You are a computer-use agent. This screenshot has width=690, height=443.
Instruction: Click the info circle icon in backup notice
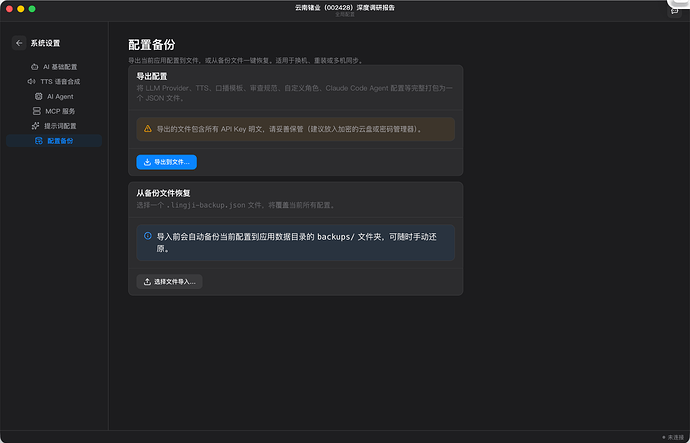[x=148, y=236]
